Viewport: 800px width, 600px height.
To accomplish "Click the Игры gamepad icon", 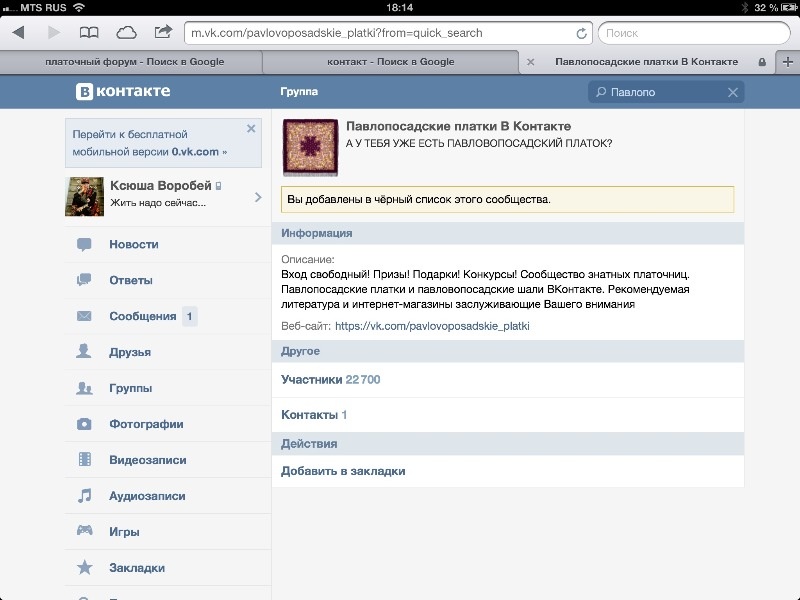I will click(85, 531).
